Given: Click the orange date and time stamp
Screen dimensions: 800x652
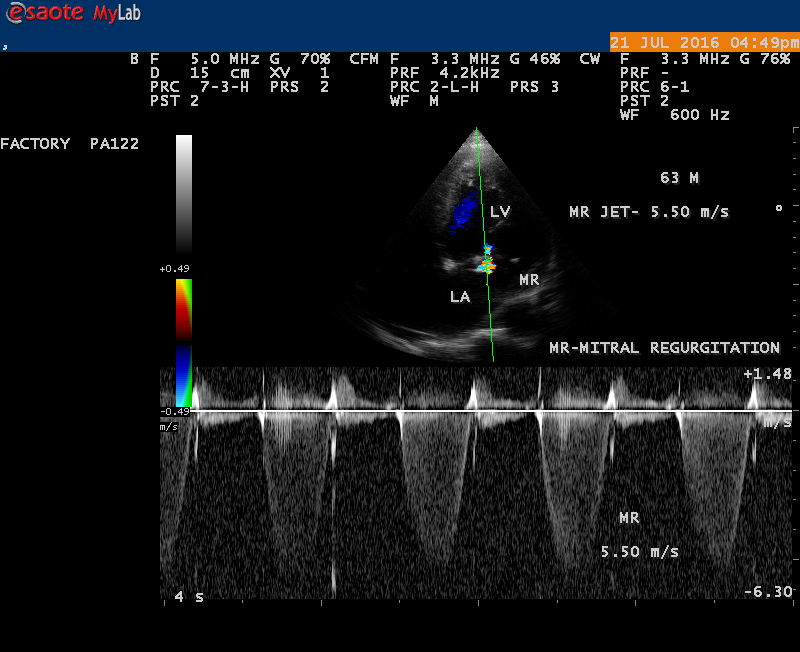Looking at the screenshot, I should point(704,43).
